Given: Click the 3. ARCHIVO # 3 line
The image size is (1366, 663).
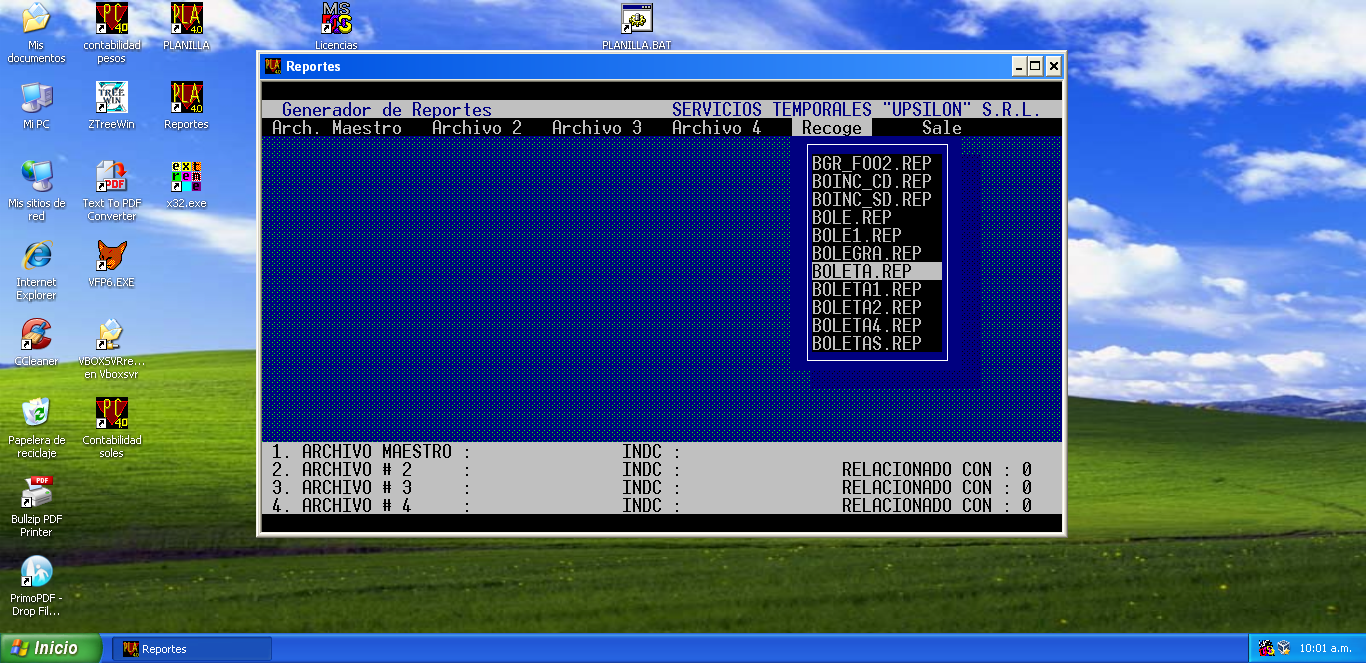Looking at the screenshot, I should click(x=661, y=488).
